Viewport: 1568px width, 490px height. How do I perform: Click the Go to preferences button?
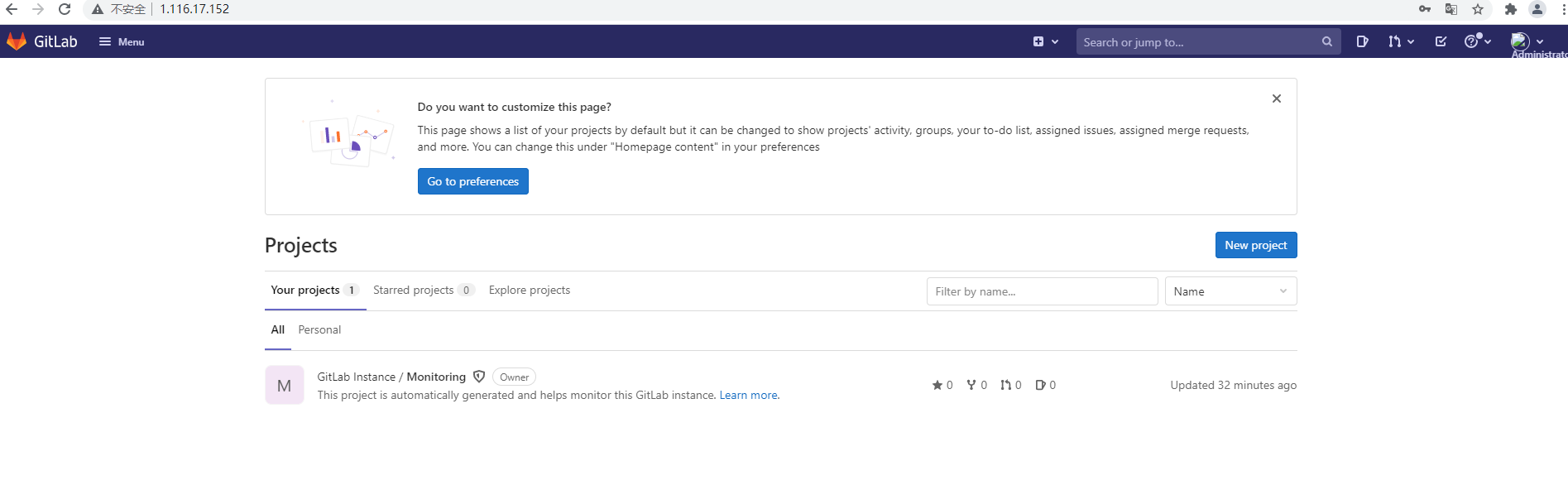[x=472, y=181]
